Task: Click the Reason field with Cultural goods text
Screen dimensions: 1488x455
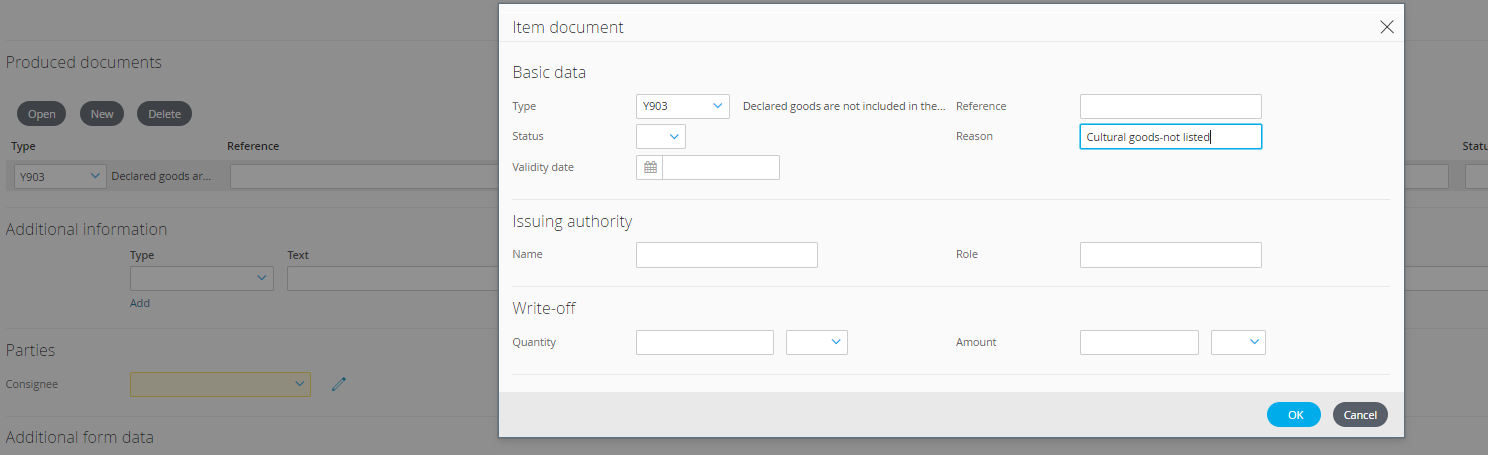Action: pos(1170,137)
